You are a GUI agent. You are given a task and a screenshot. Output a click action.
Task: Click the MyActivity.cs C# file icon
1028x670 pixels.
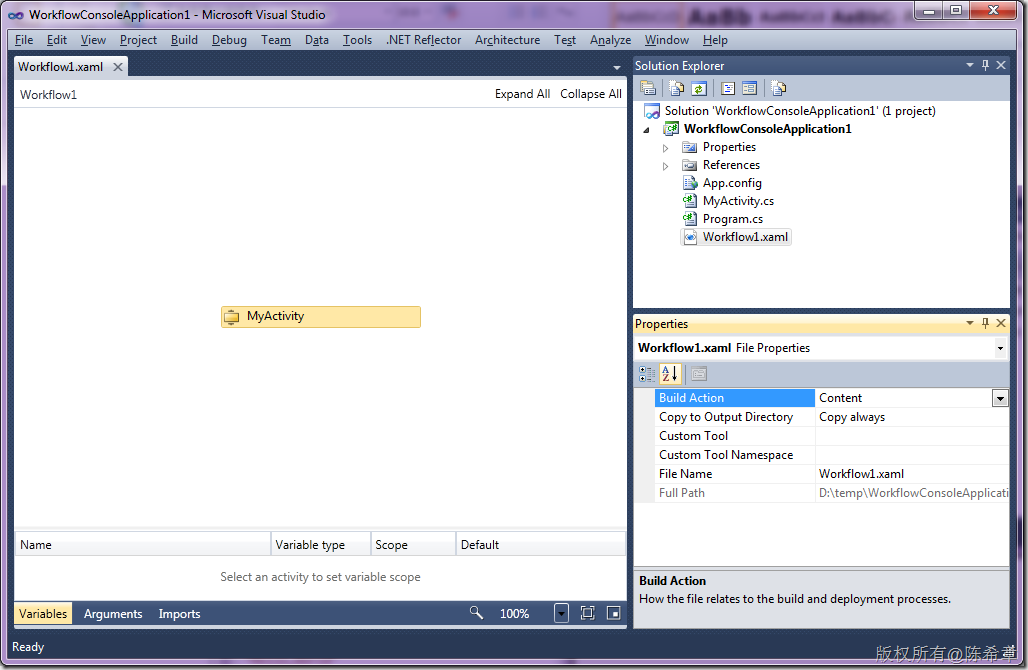(x=690, y=201)
